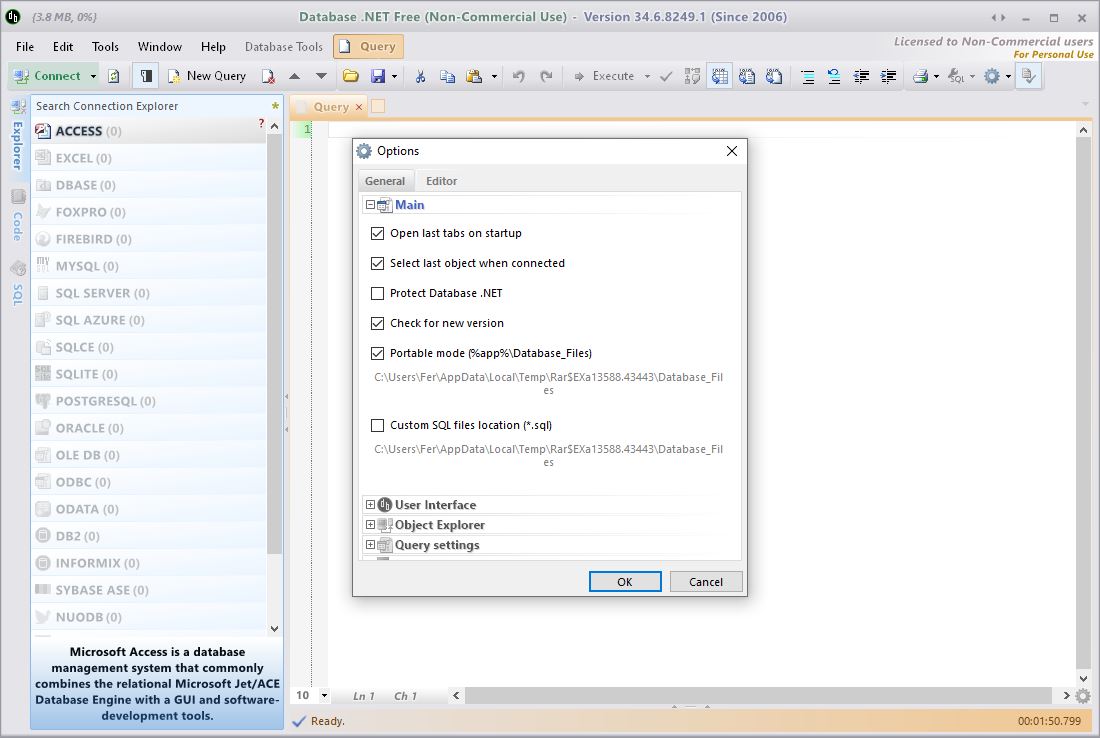Enable Custom SQL files location checkbox
This screenshot has width=1100, height=738.
(x=377, y=425)
